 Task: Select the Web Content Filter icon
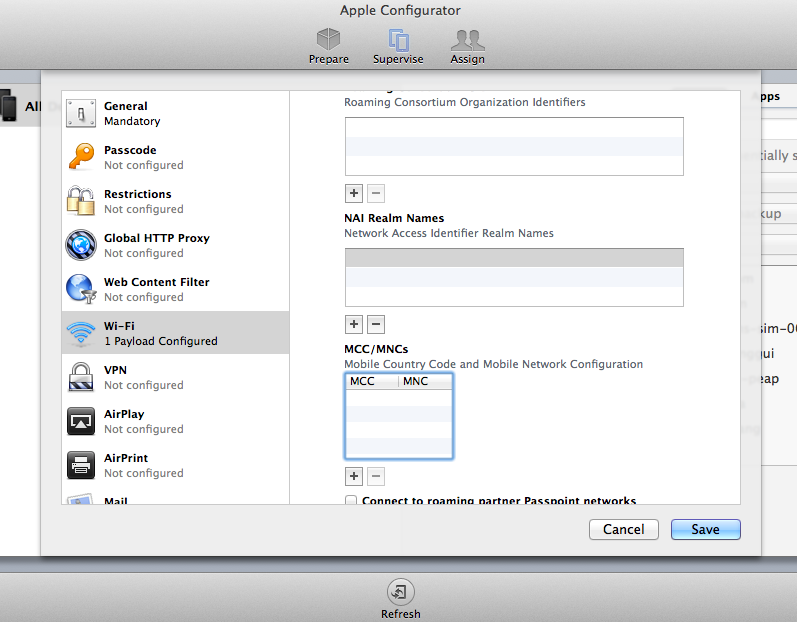click(x=81, y=289)
